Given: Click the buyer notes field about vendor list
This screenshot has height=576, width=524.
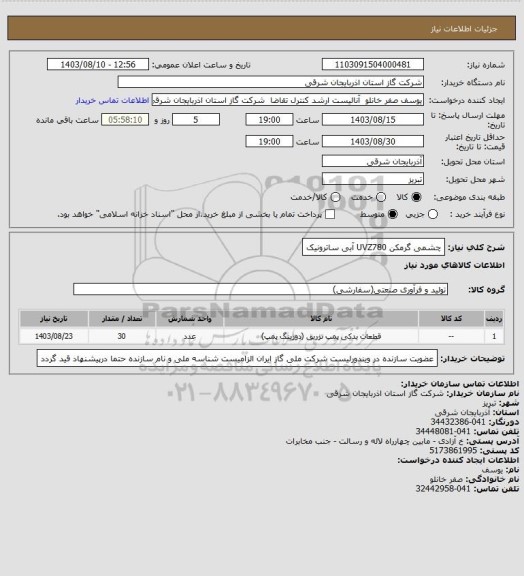Looking at the screenshot, I should (237, 358).
